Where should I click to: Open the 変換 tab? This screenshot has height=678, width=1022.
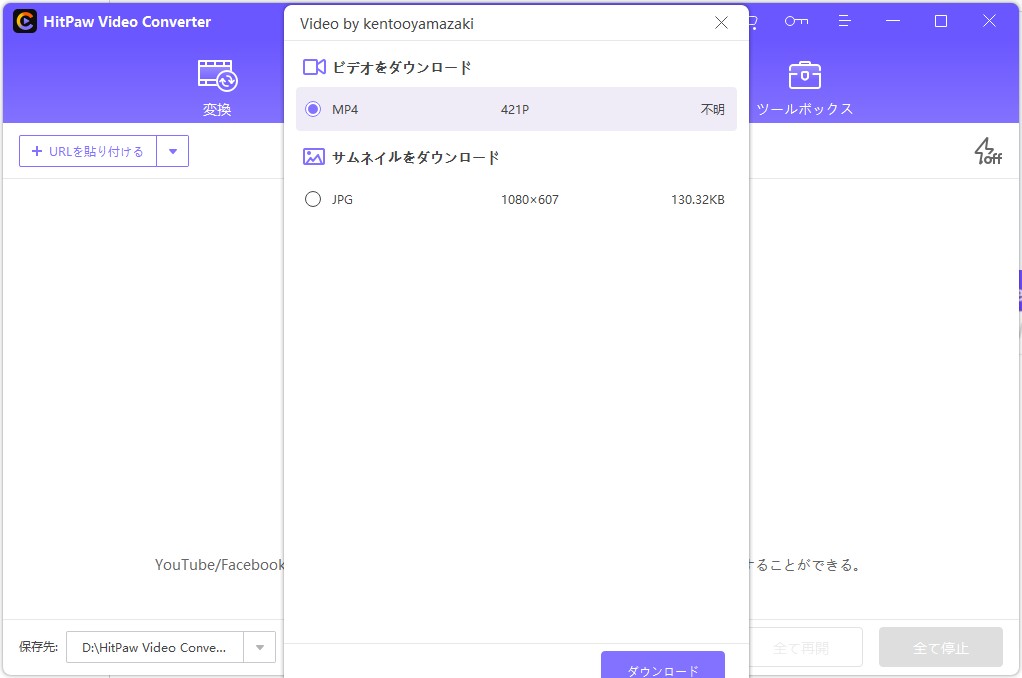pos(217,88)
